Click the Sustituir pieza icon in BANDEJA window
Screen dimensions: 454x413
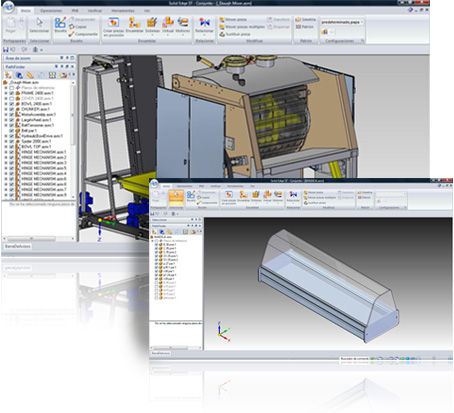(306, 203)
